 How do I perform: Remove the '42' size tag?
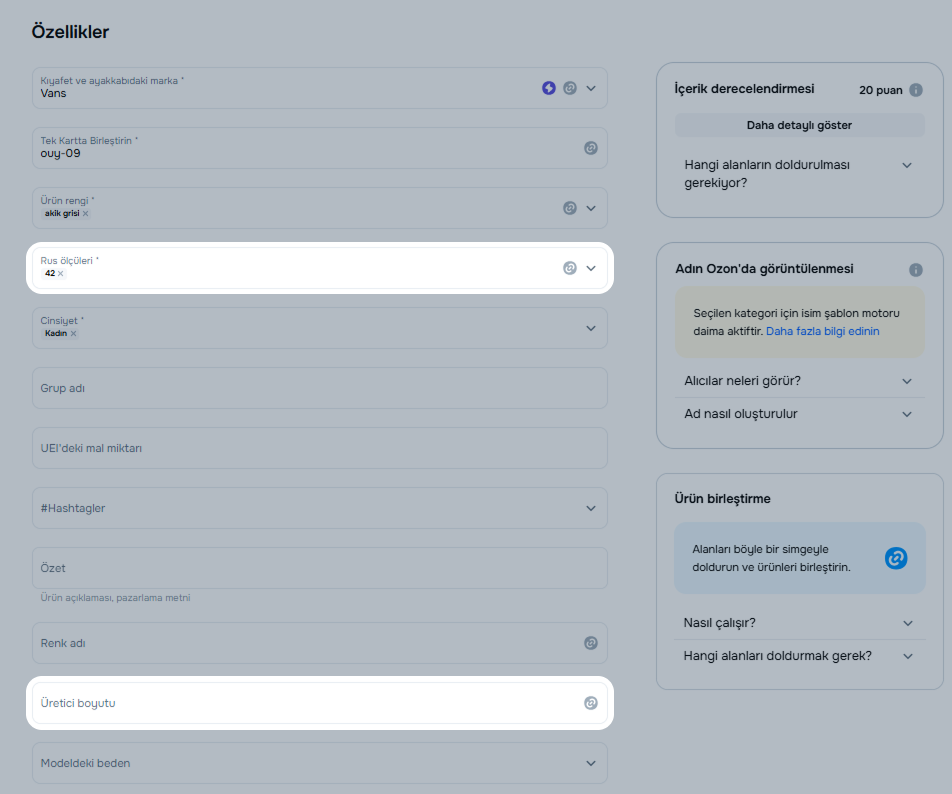(61, 274)
